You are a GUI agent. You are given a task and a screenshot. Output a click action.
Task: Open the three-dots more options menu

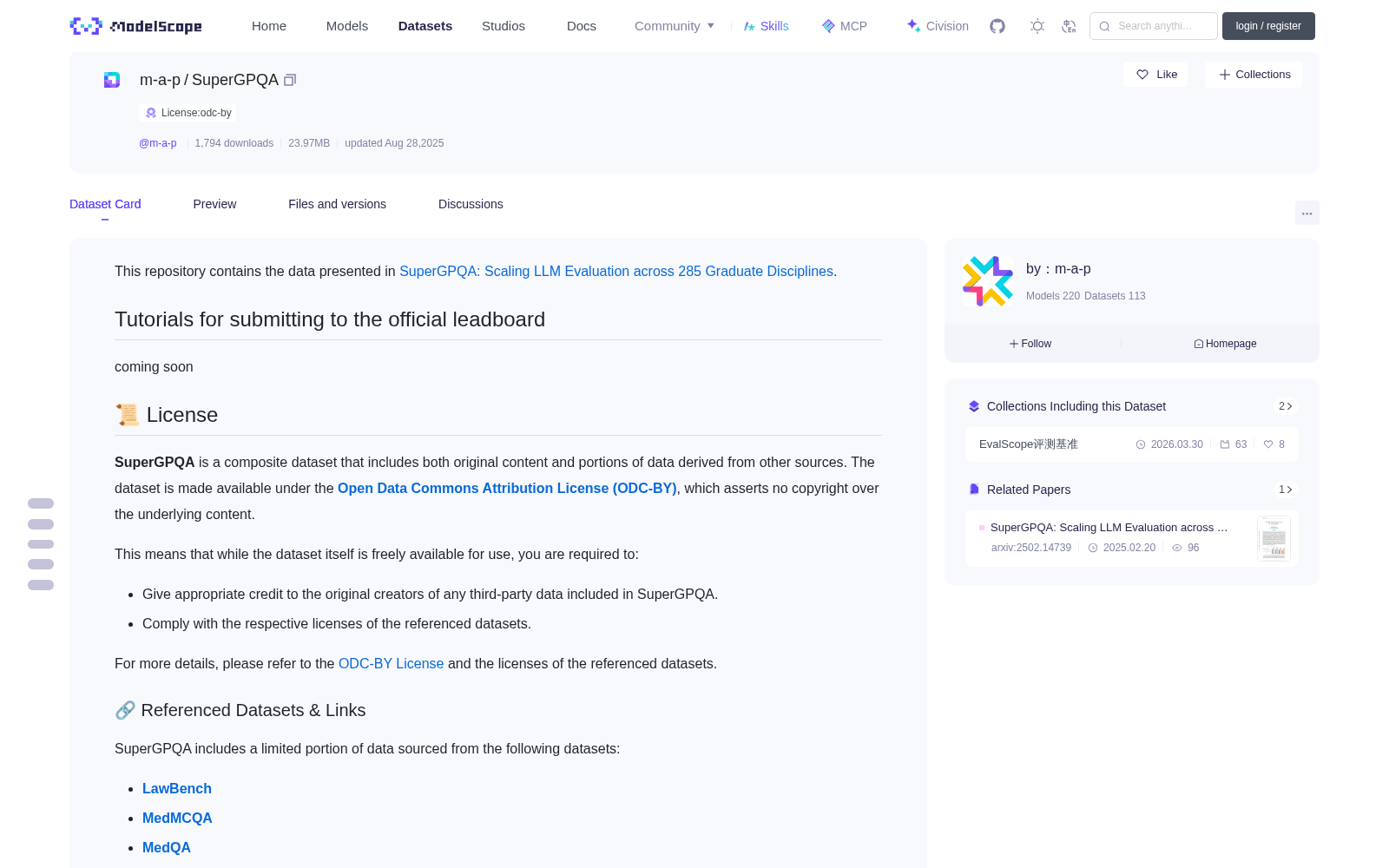[1307, 213]
